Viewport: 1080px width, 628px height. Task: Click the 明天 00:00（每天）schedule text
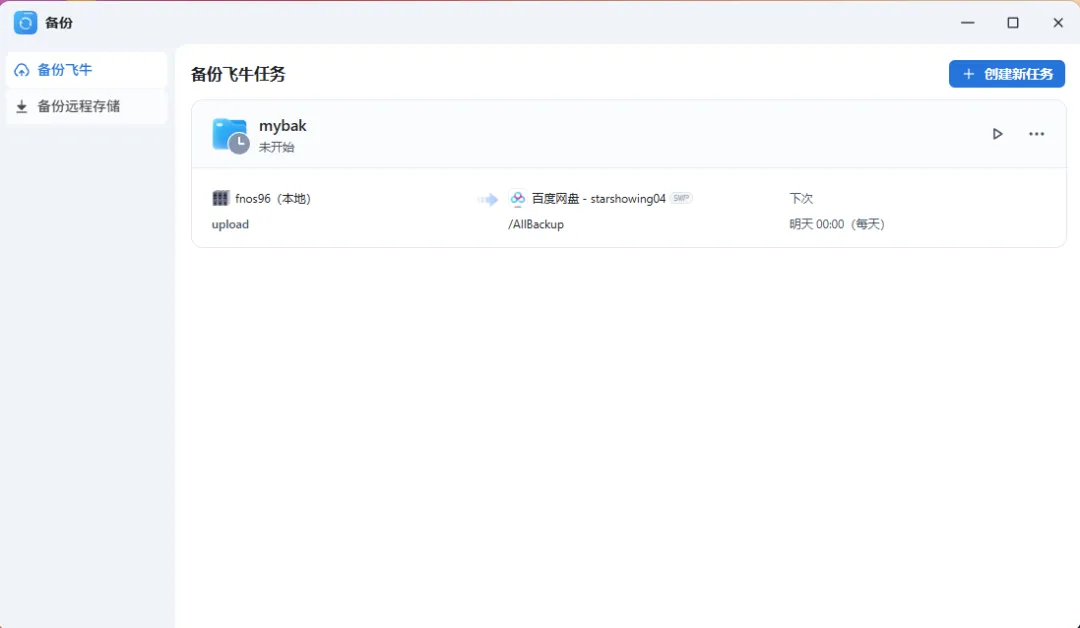(x=837, y=224)
